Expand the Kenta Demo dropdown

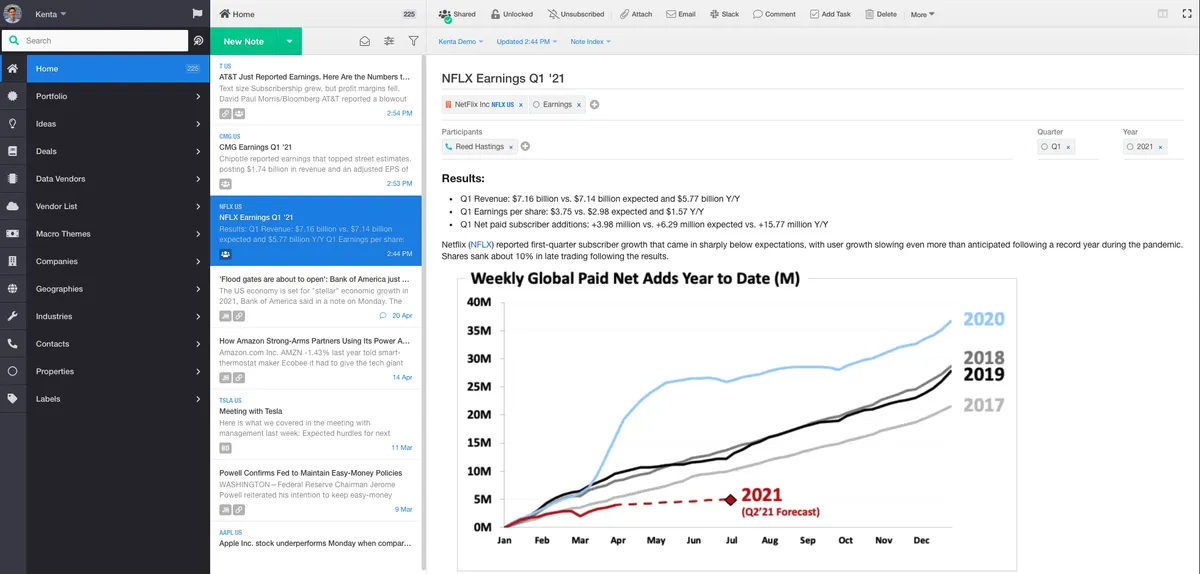coord(461,41)
